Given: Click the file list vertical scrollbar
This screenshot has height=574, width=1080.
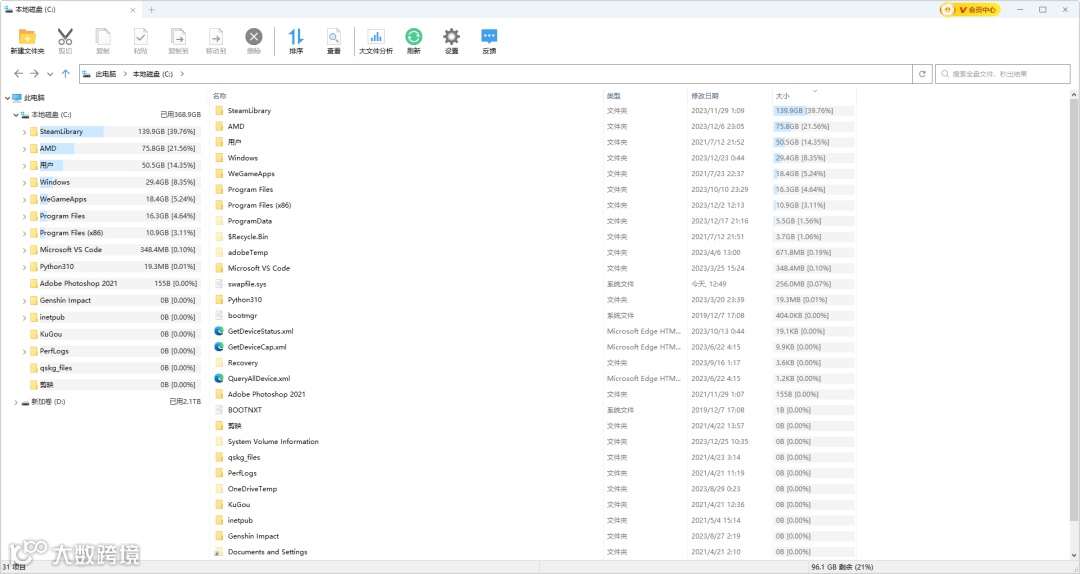Looking at the screenshot, I should click(1074, 310).
